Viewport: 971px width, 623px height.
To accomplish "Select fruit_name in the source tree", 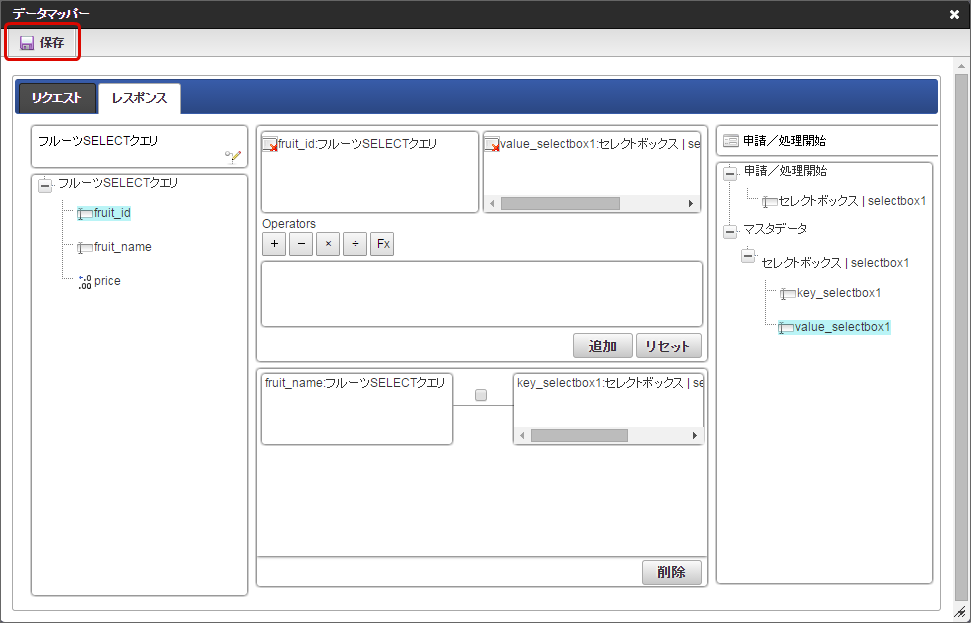I will pyautogui.click(x=123, y=247).
